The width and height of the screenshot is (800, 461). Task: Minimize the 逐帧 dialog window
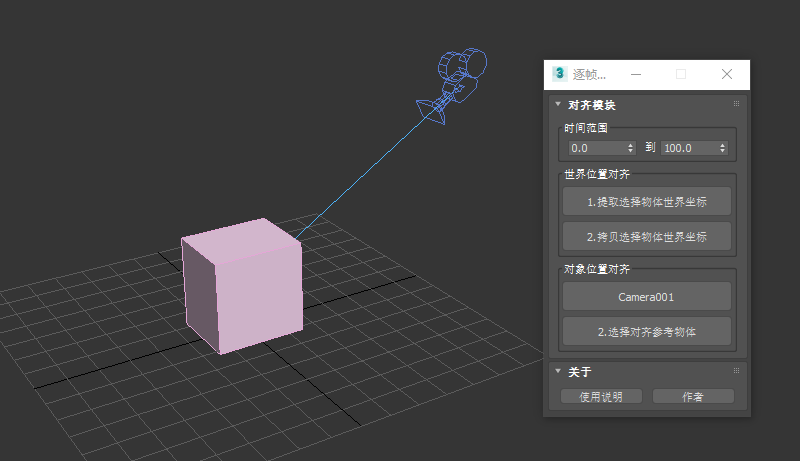click(635, 74)
